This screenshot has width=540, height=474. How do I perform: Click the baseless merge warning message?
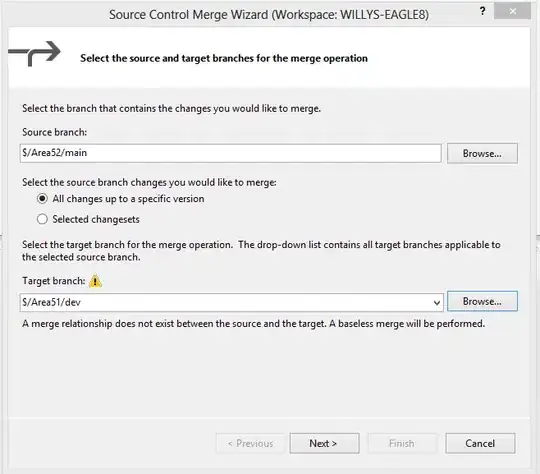click(253, 324)
